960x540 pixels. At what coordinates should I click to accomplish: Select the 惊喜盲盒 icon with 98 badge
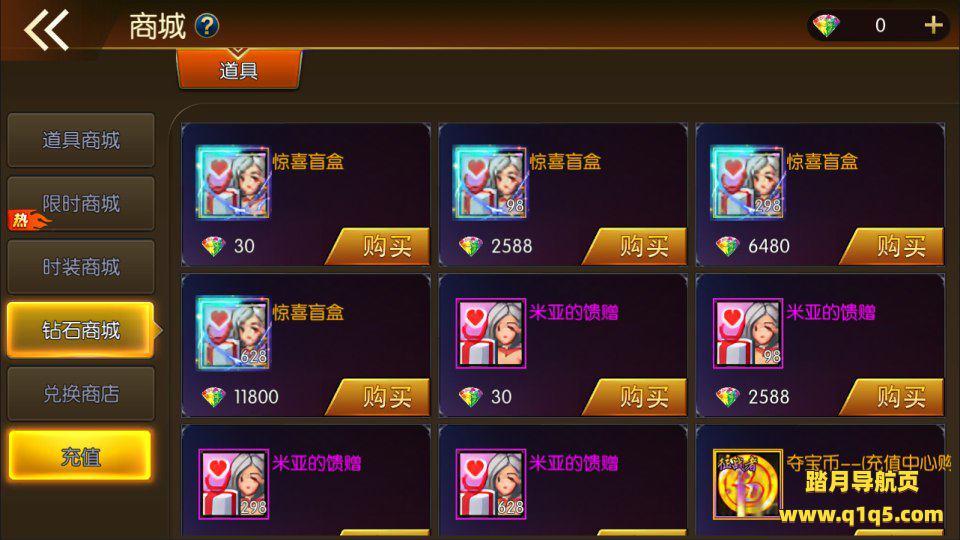(490, 182)
